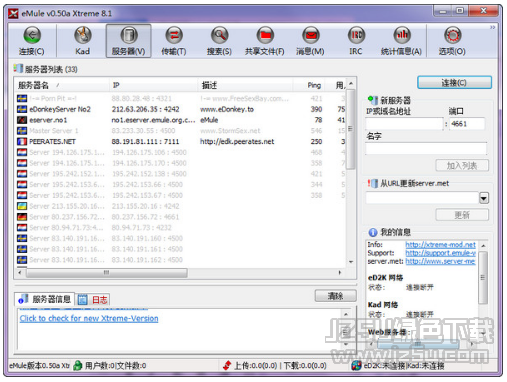Open Click to check for new Xtreme-Version link

[89, 318]
